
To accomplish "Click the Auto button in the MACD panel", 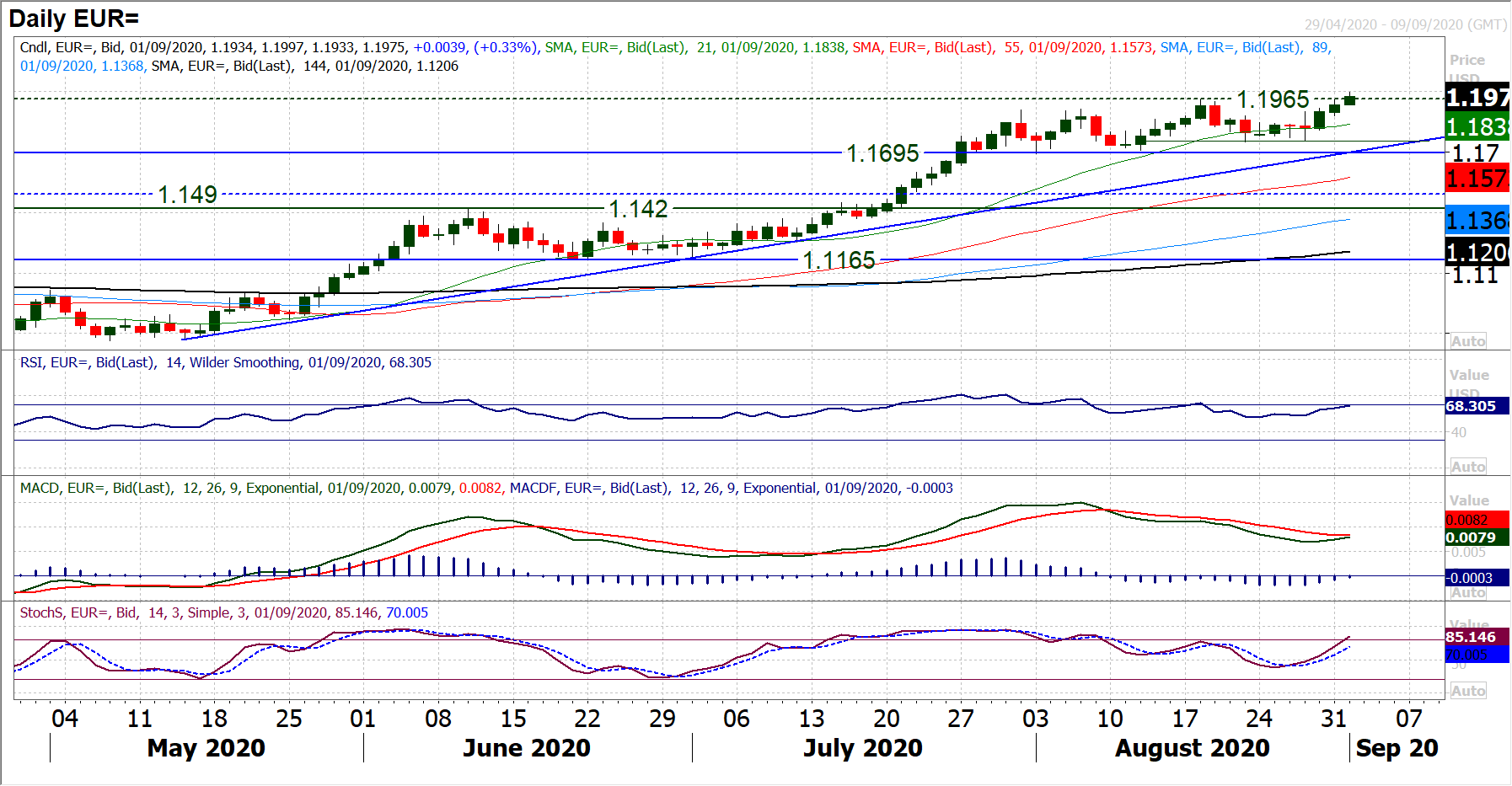I will point(1467,592).
